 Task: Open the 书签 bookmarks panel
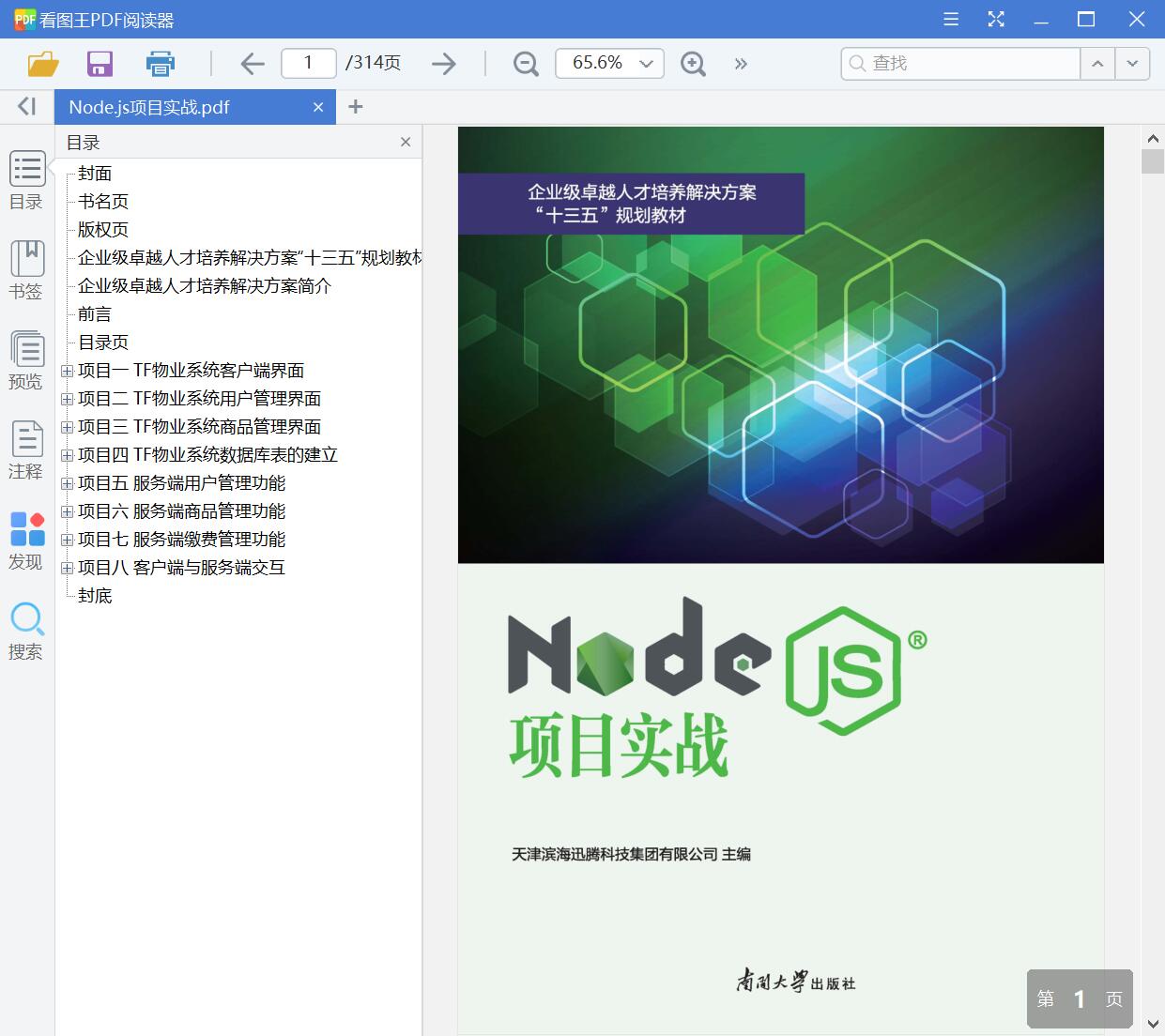click(27, 270)
